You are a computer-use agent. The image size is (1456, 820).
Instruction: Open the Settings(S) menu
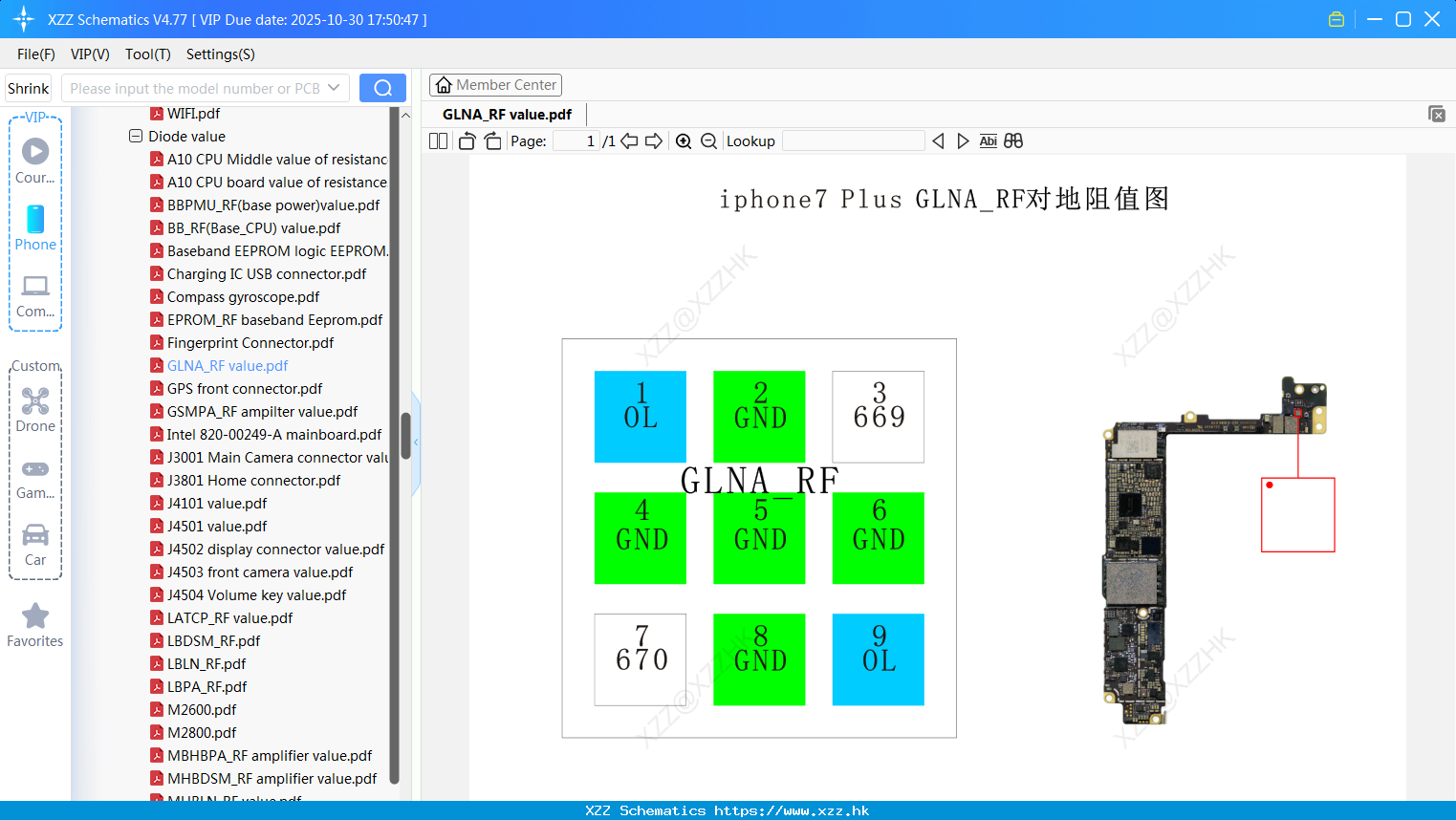[x=221, y=54]
